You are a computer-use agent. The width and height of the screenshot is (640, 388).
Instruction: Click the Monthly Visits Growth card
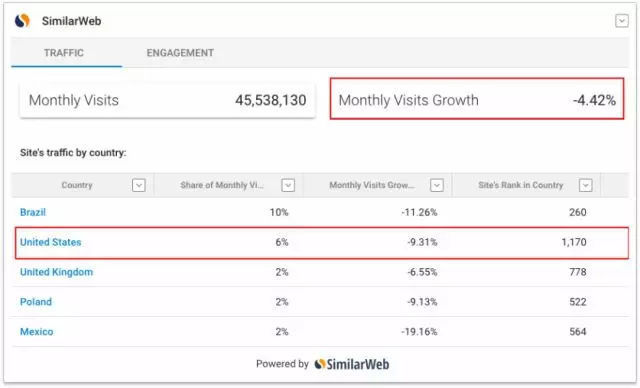[x=477, y=99]
